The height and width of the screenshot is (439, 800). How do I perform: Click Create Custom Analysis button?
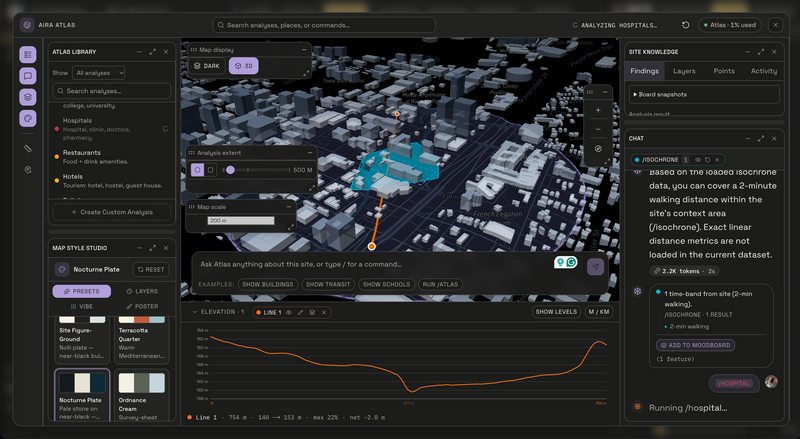click(112, 212)
